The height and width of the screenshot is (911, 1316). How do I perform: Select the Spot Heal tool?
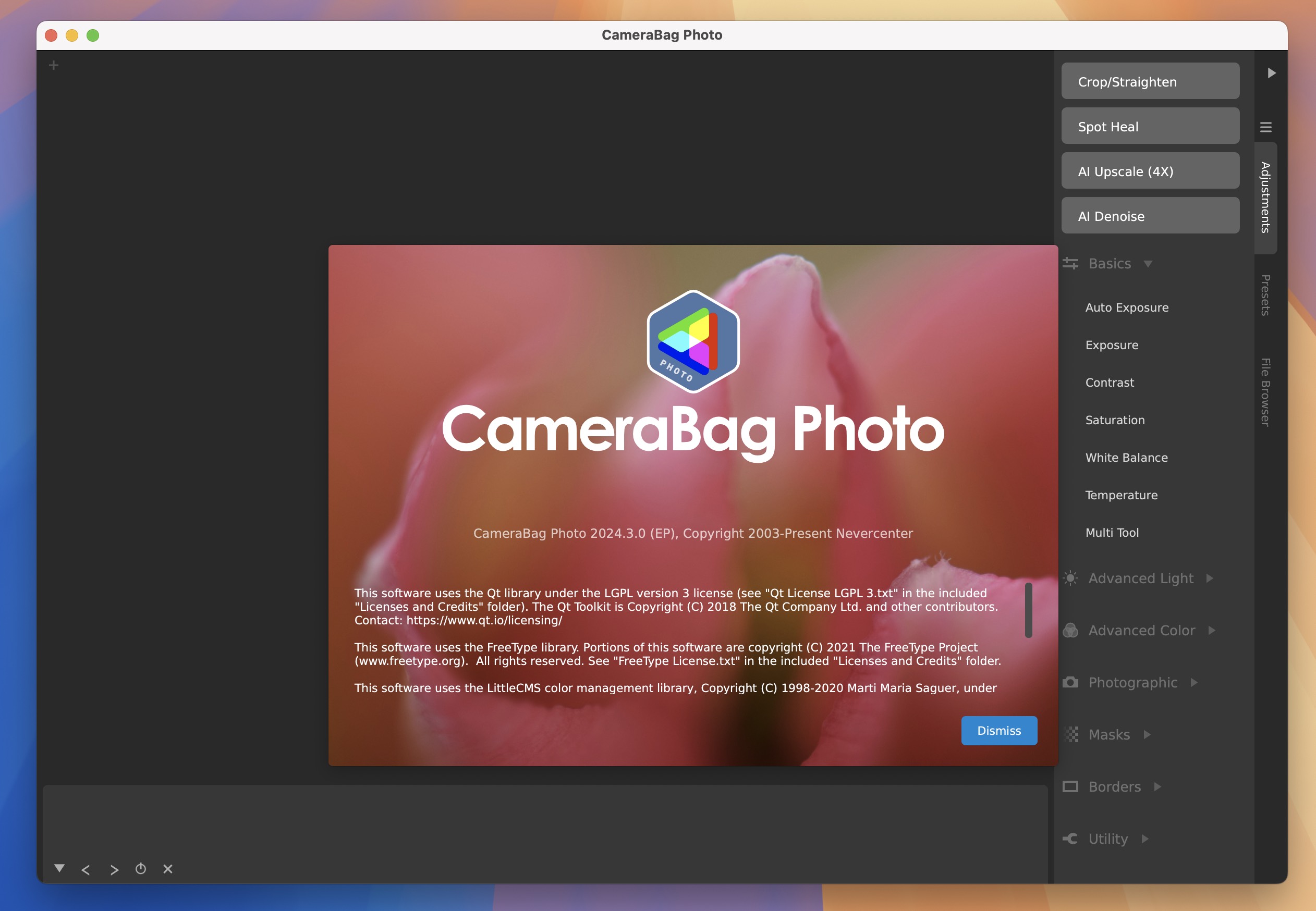coord(1150,126)
